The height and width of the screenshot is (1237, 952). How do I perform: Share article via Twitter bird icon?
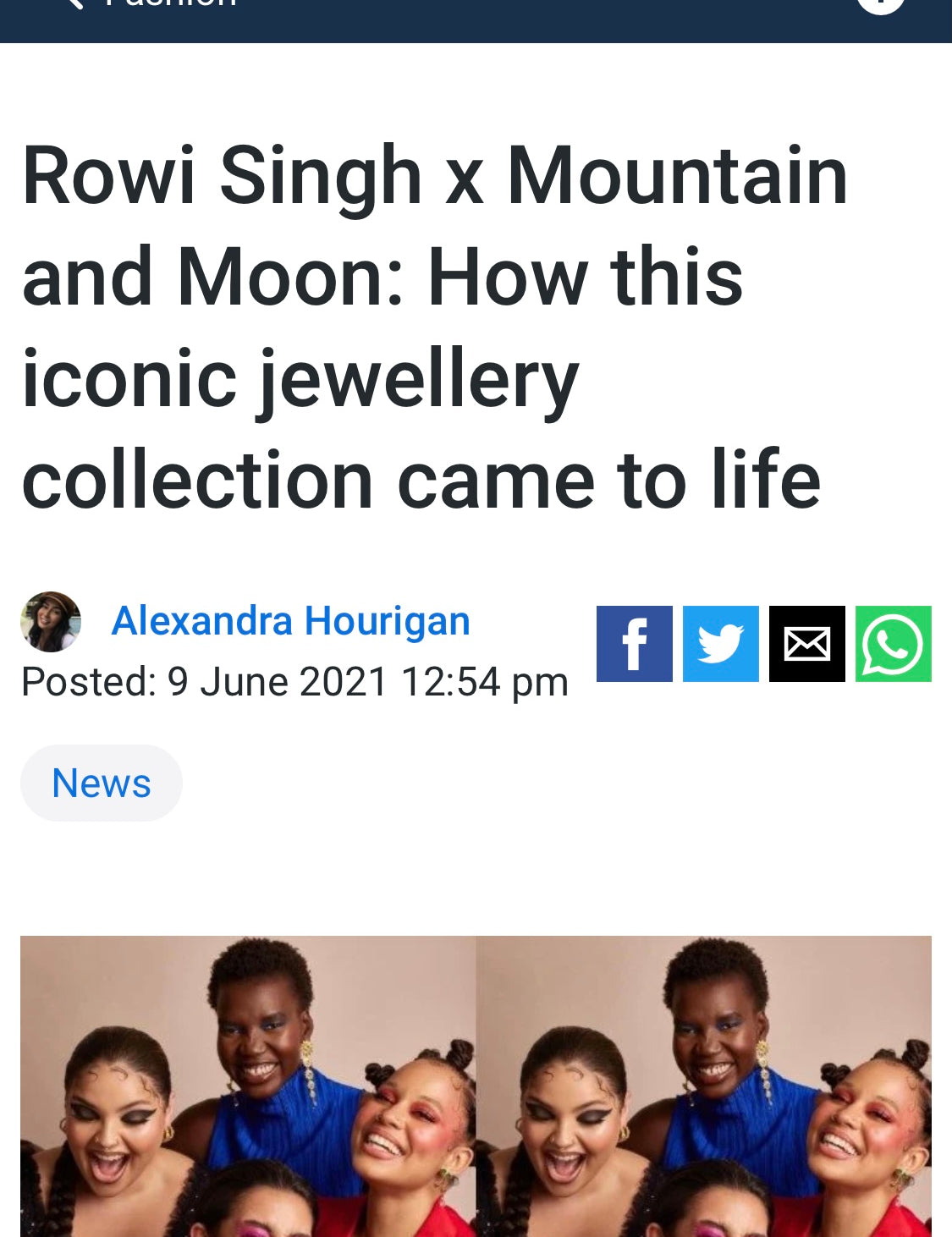coord(721,644)
